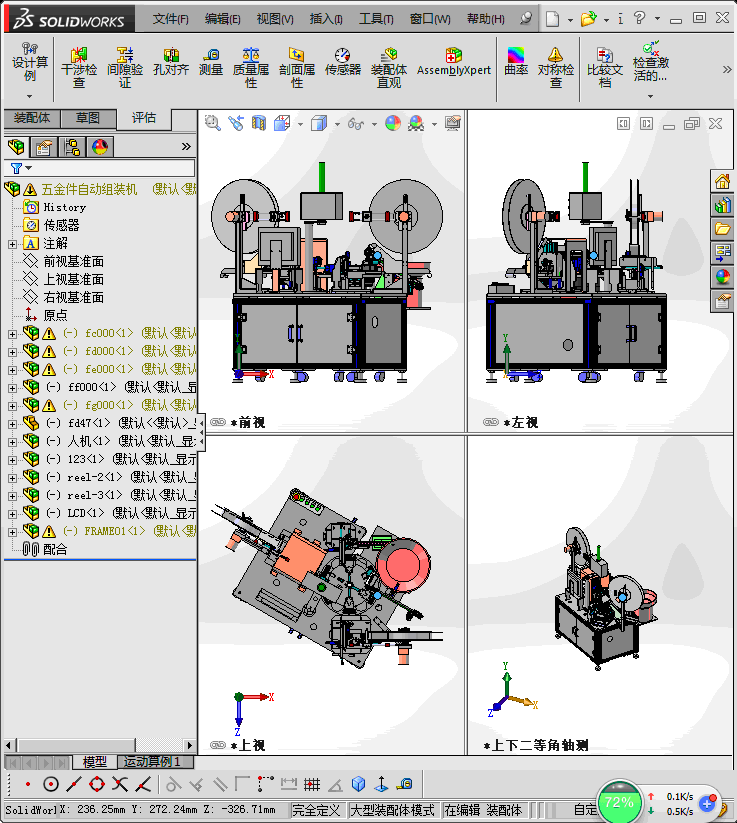Open the 测量 measure tool
737x823 pixels.
pos(211,61)
